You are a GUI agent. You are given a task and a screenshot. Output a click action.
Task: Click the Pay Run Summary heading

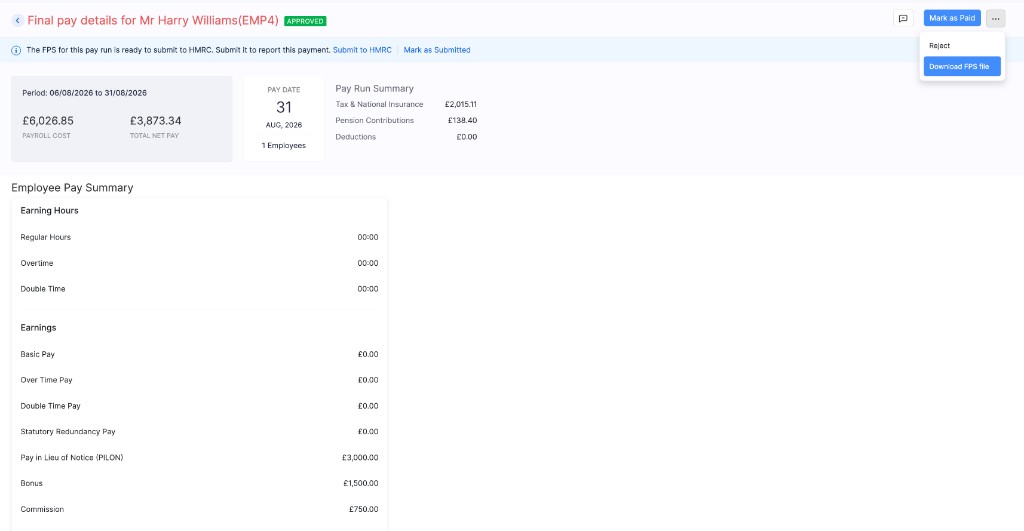pyautogui.click(x=374, y=88)
